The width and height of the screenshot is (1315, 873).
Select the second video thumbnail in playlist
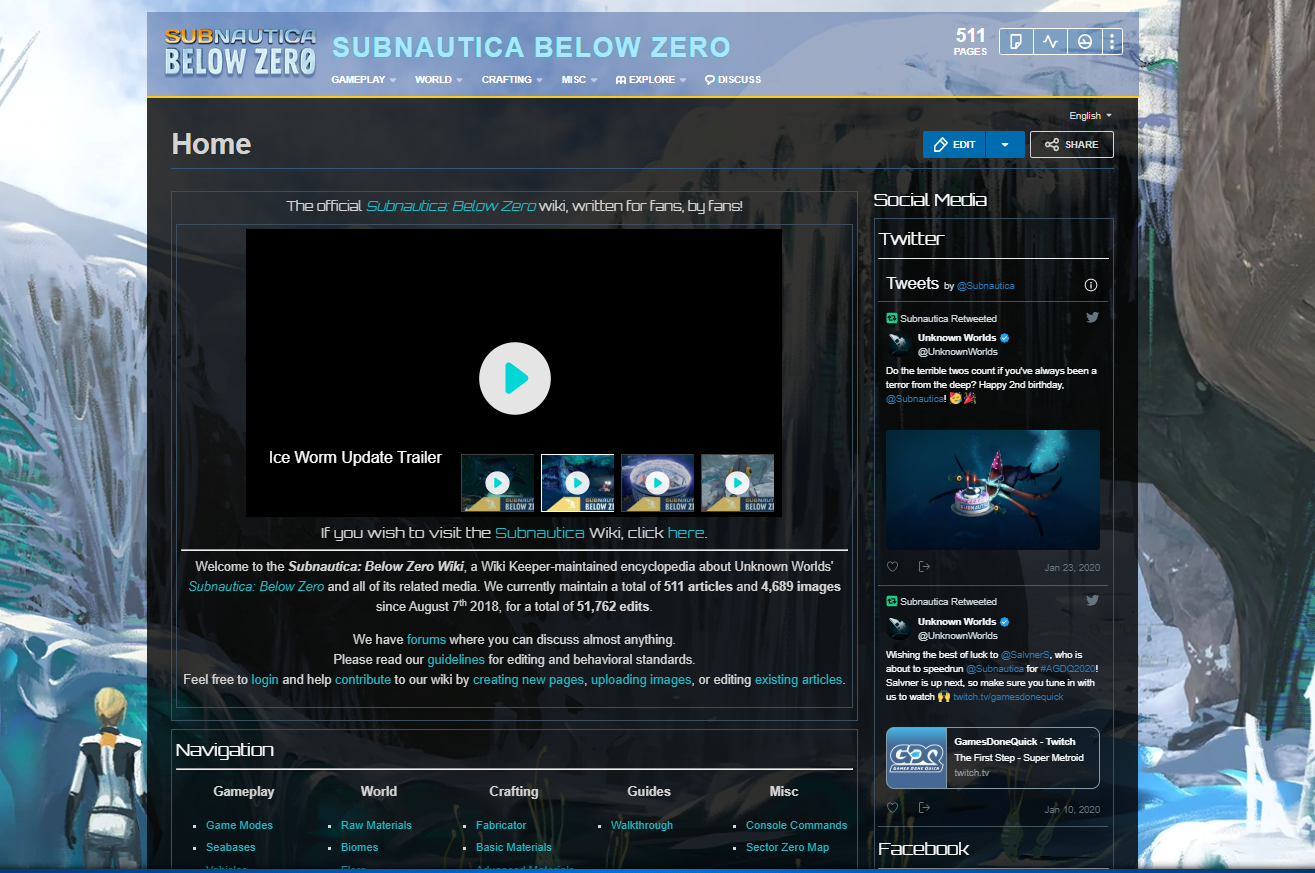click(577, 483)
